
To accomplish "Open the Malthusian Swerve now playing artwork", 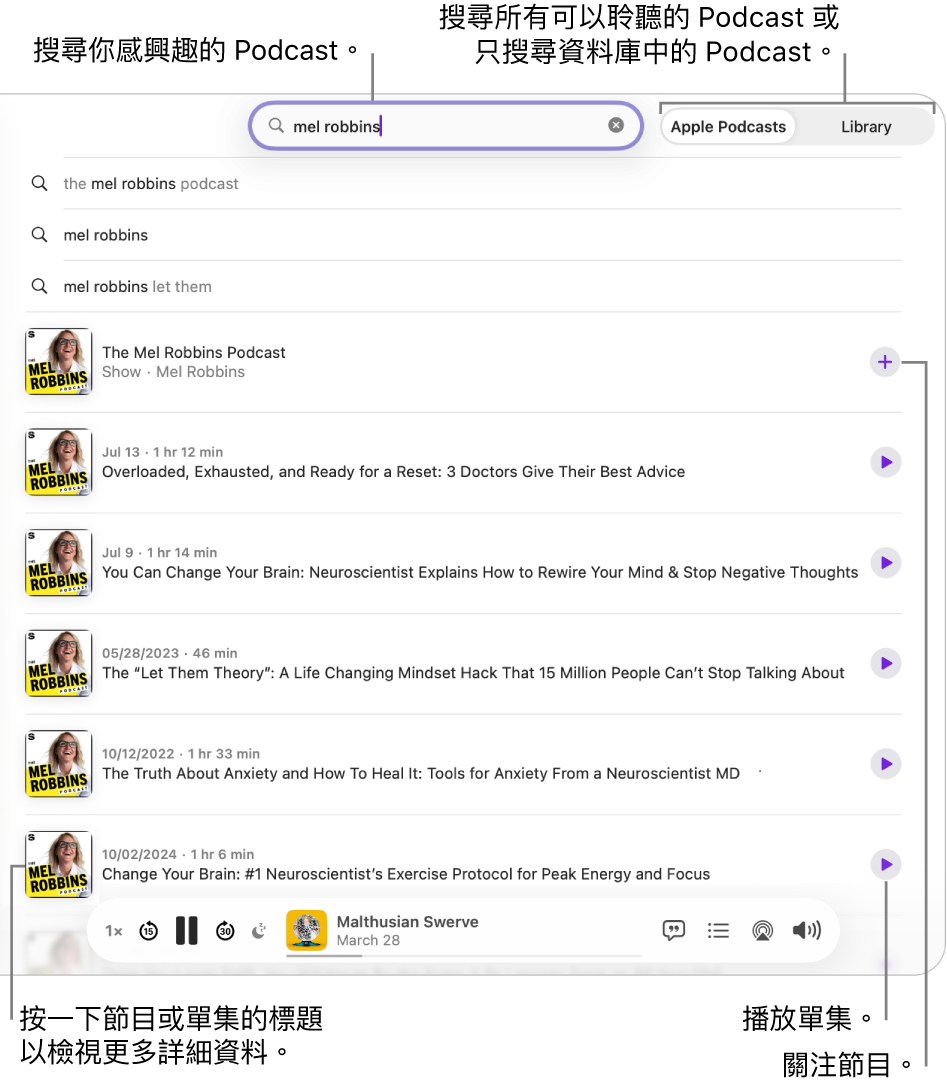I will [x=307, y=930].
